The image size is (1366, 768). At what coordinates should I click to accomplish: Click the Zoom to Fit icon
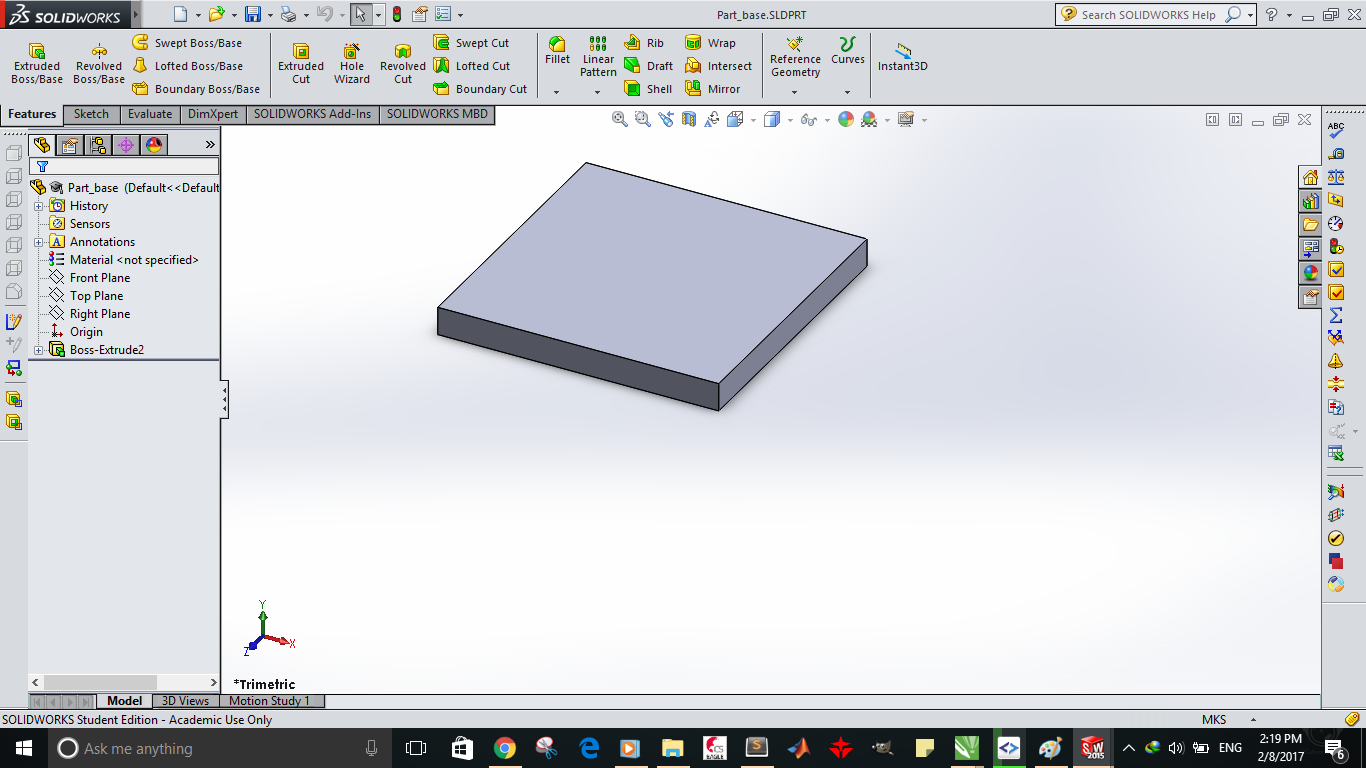620,119
